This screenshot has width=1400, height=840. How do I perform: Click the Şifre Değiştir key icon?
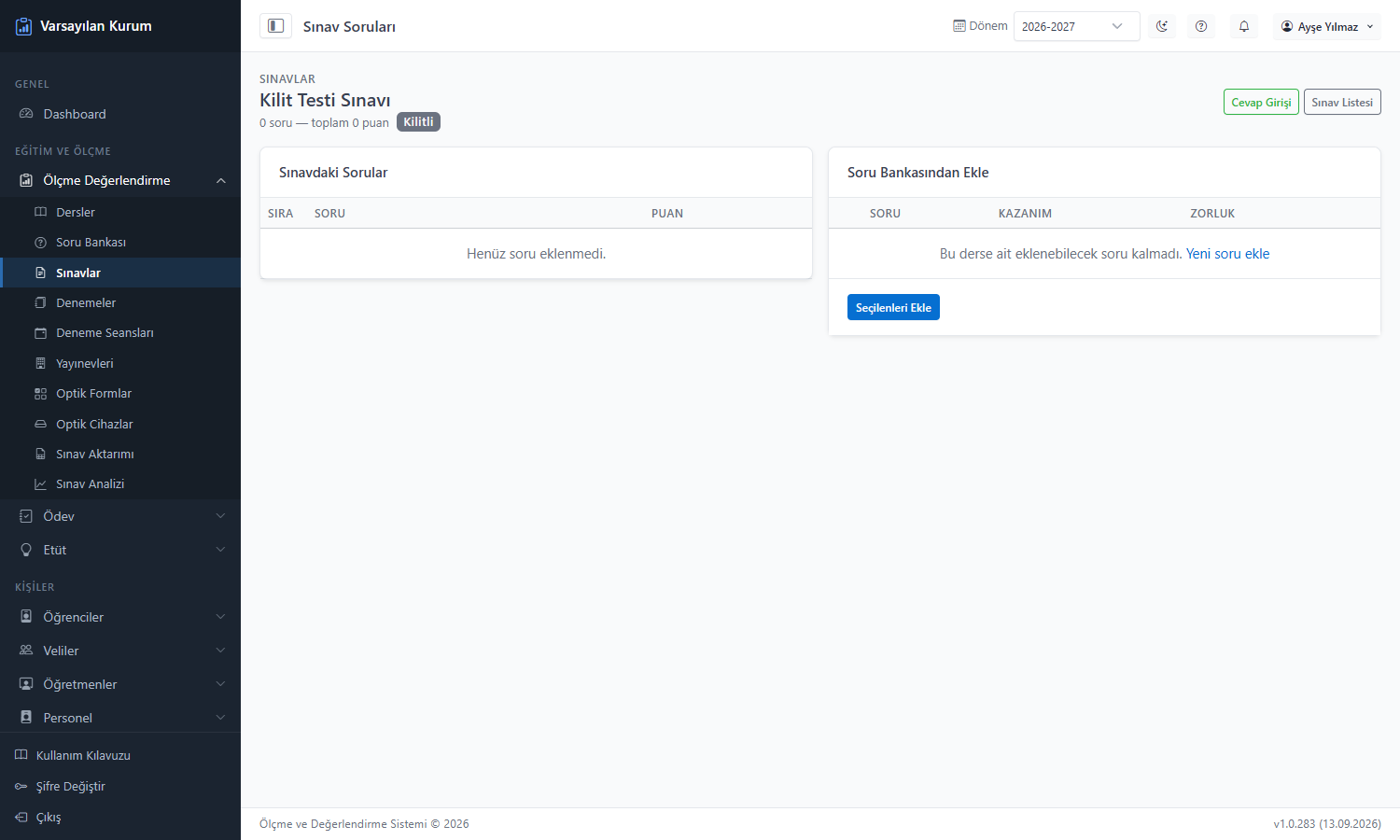tap(21, 786)
